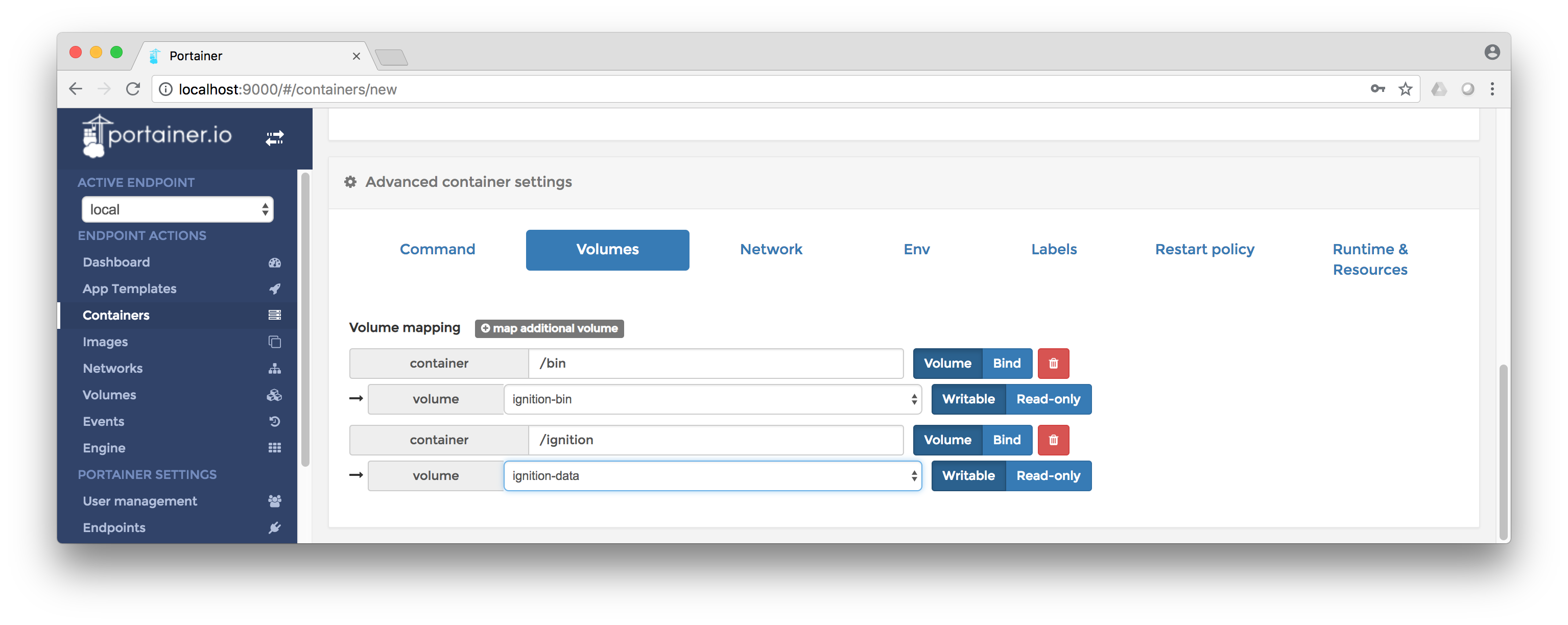Delete the /ignition volume mapping with trash icon
1568x625 pixels.
tap(1053, 440)
